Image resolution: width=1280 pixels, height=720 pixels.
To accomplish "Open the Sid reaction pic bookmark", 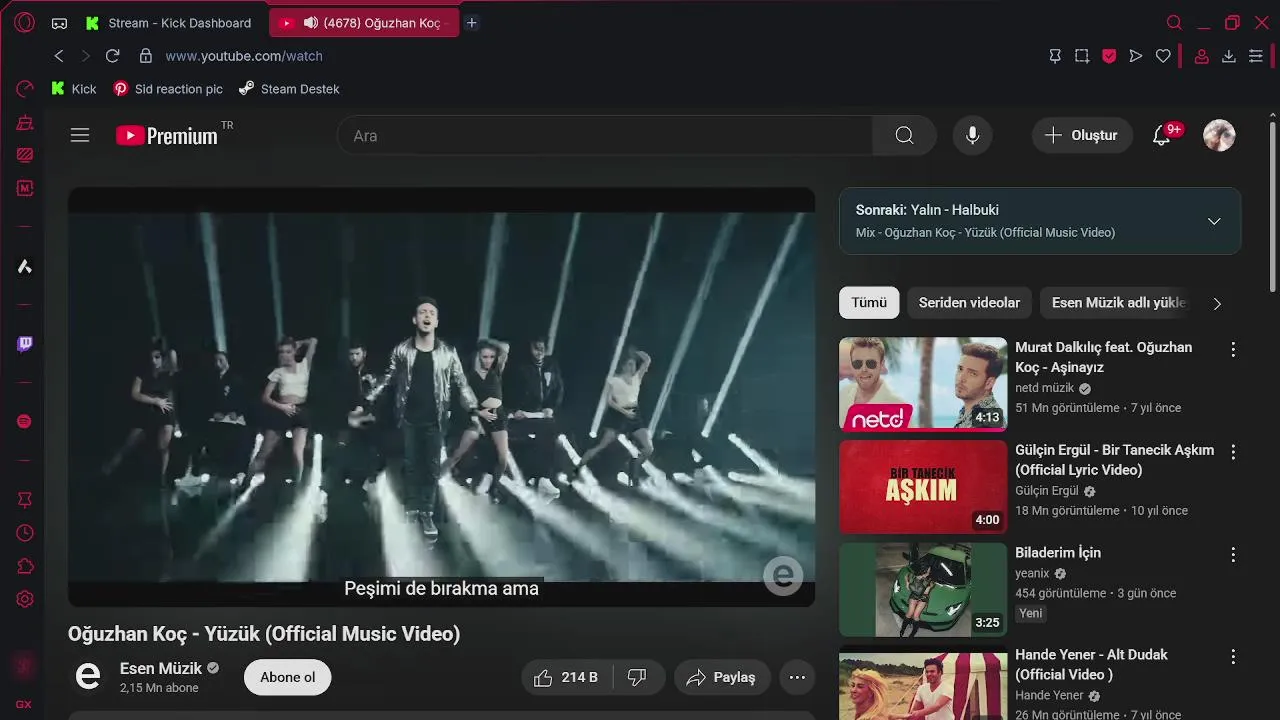I will point(168,89).
